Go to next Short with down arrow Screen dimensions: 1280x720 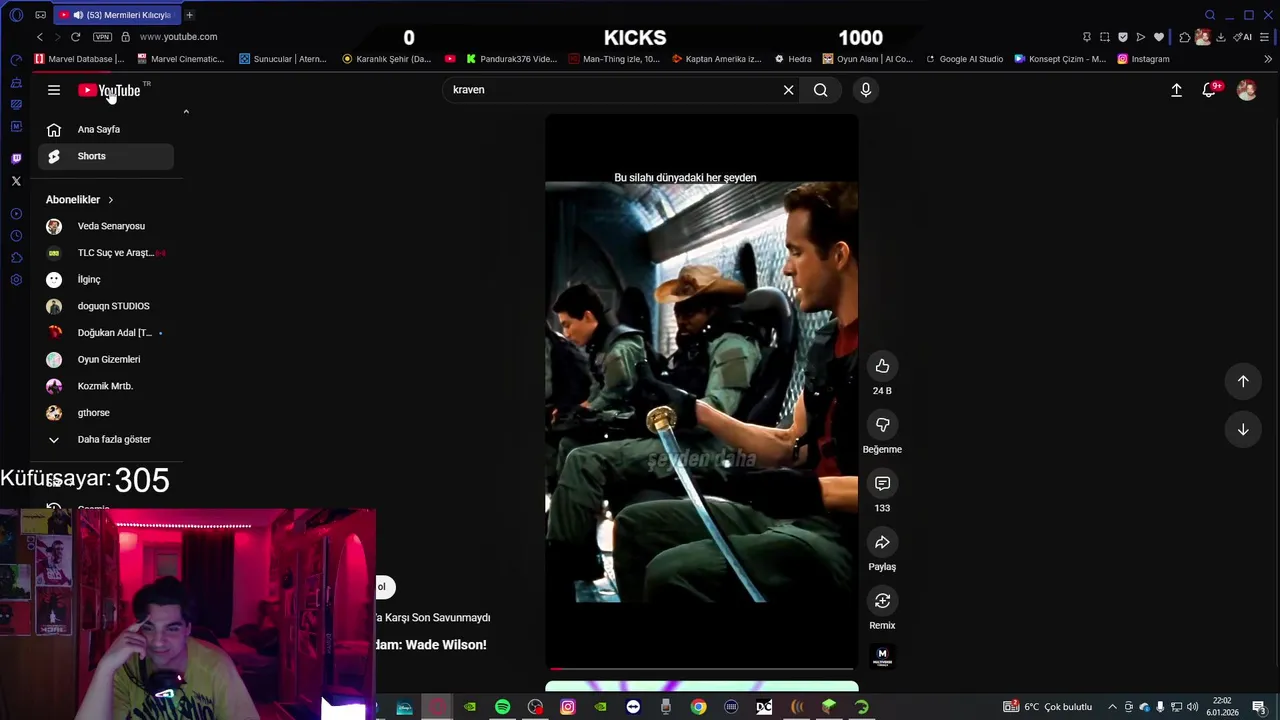pyautogui.click(x=1243, y=430)
